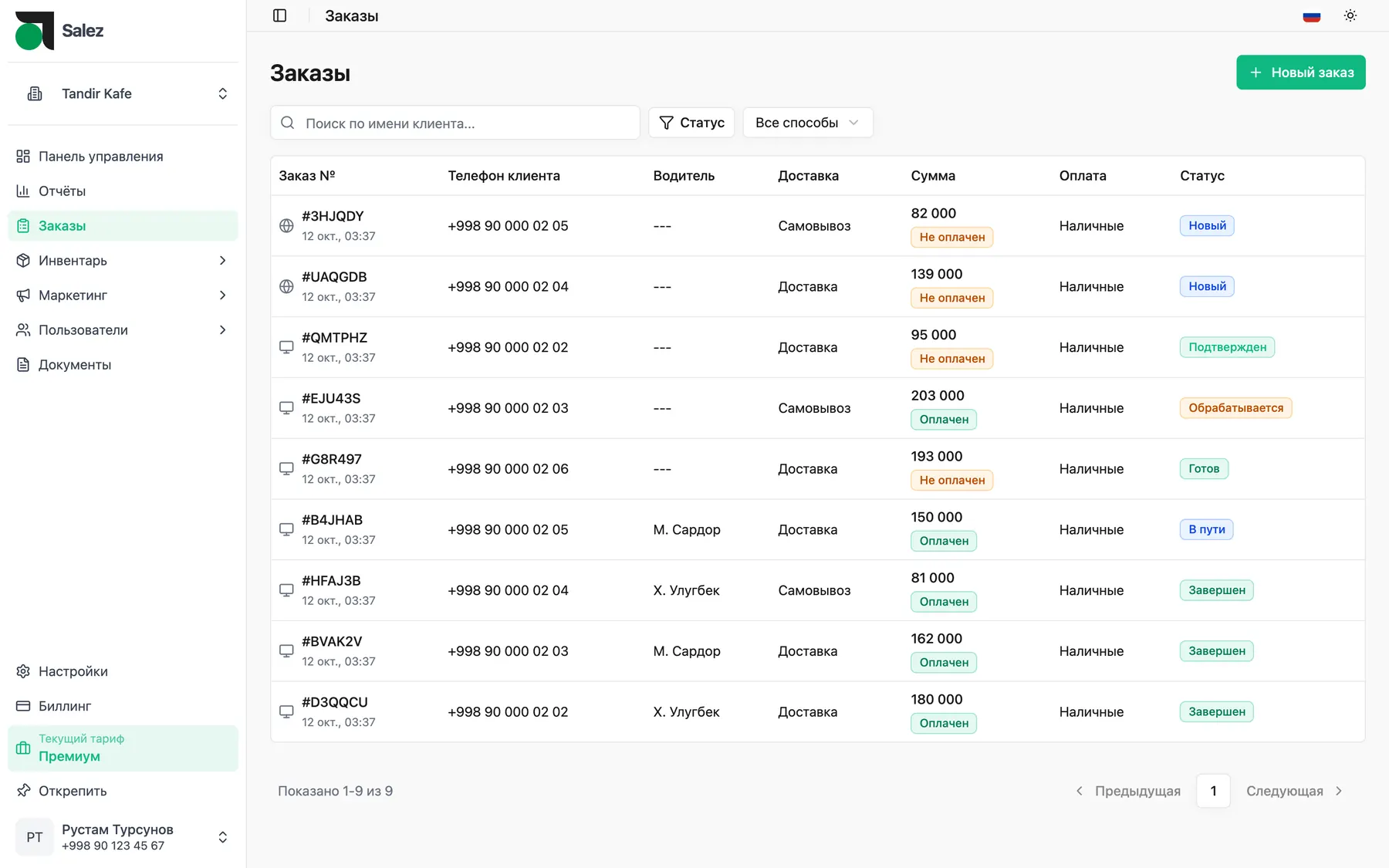
Task: Open the Tandir Kafe store switcher
Action: click(123, 93)
